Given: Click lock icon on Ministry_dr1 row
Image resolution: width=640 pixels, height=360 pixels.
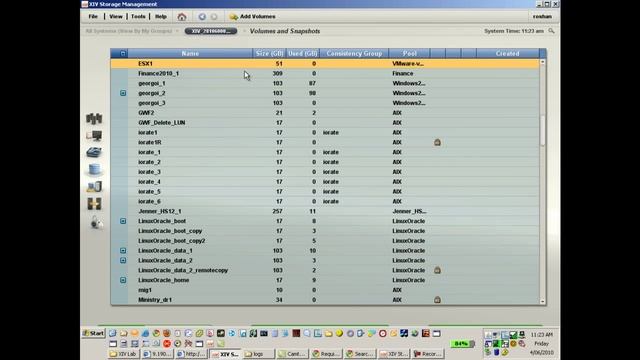Looking at the screenshot, I should (437, 300).
